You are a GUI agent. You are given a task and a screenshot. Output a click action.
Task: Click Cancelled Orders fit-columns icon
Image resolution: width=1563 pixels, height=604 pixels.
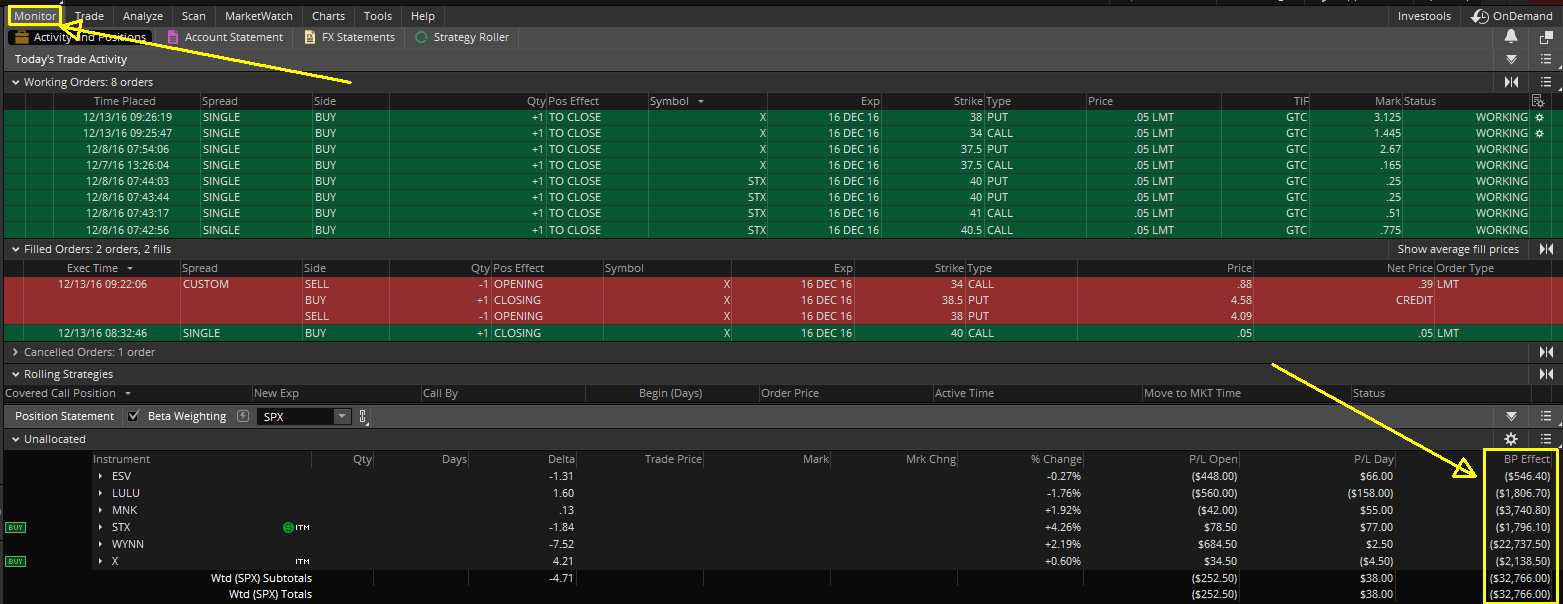1546,352
